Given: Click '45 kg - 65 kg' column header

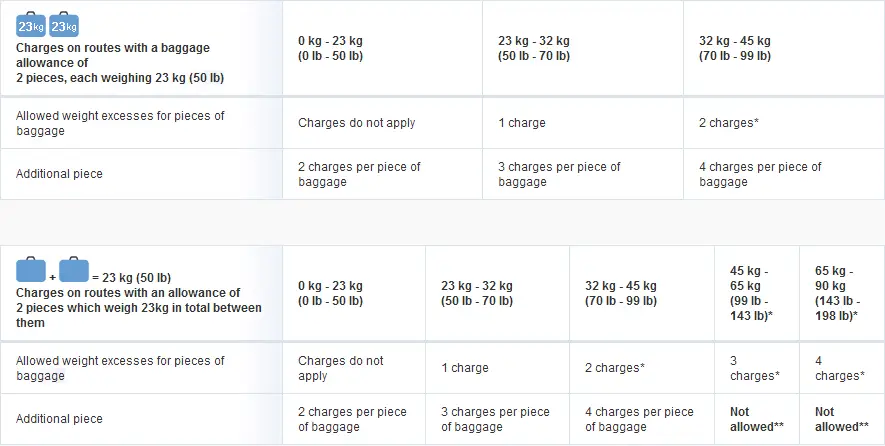Looking at the screenshot, I should coord(752,294).
